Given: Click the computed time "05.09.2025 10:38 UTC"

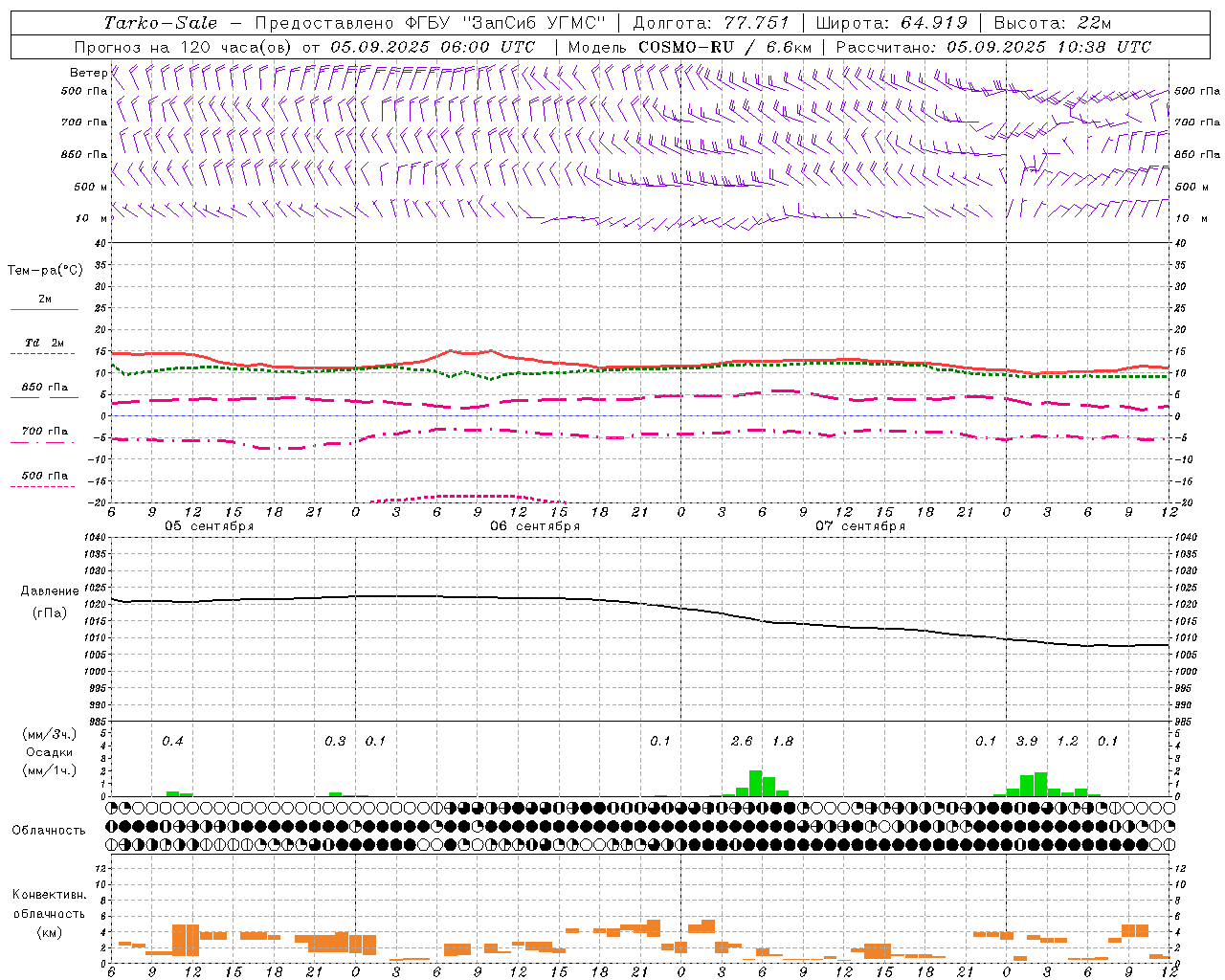Looking at the screenshot, I should tap(1049, 47).
